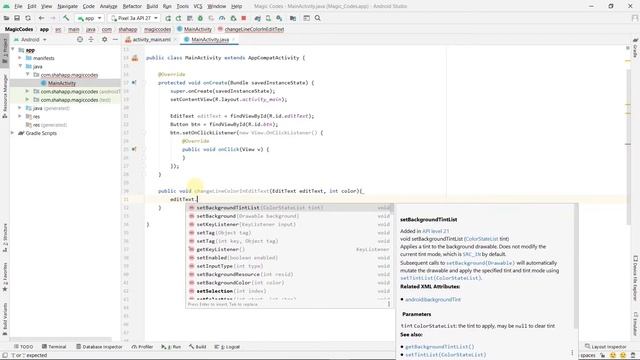The image size is (640, 360).
Task: Open the Refactor menu
Action: [x=132, y=6]
